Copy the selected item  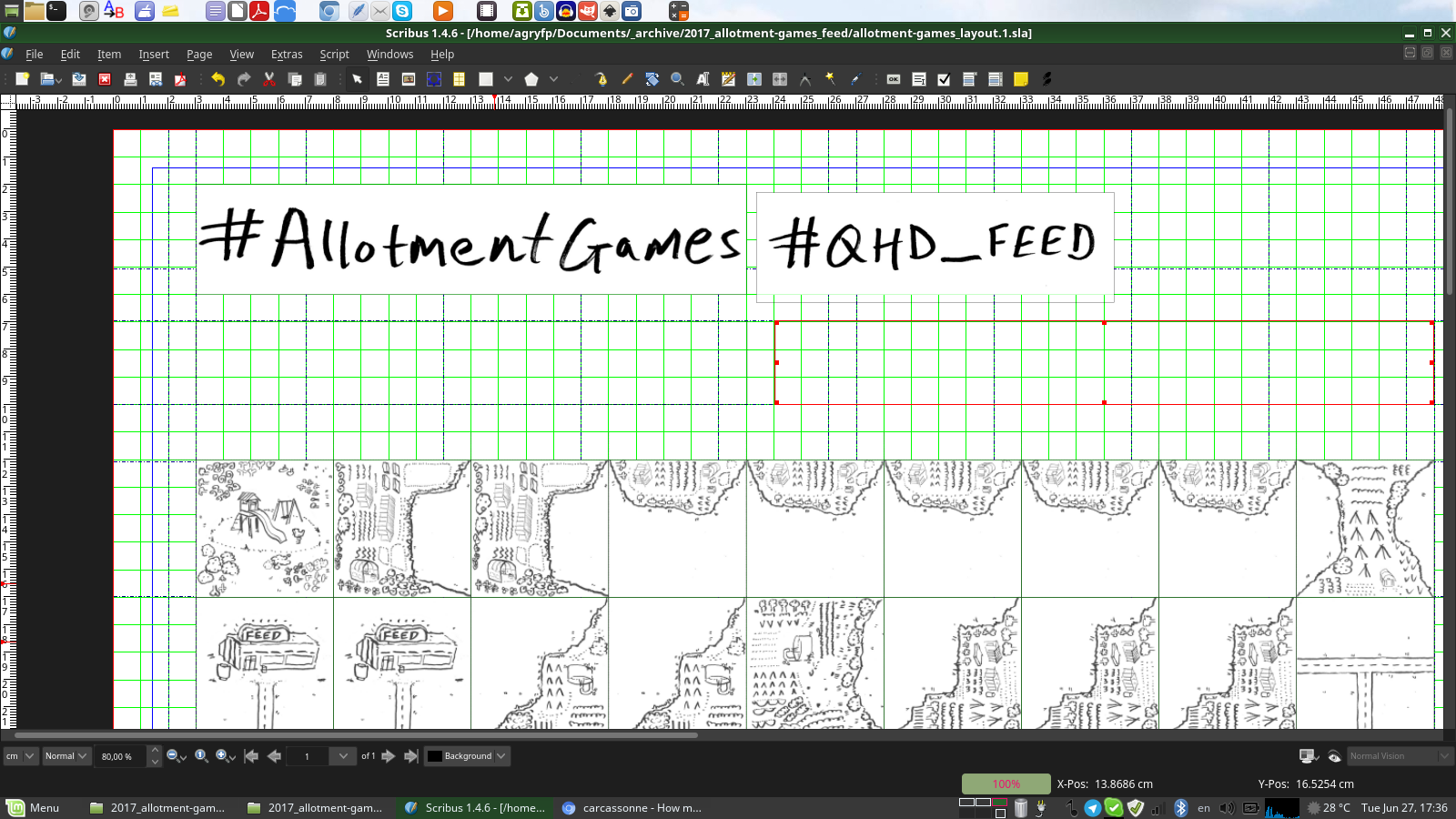point(294,79)
